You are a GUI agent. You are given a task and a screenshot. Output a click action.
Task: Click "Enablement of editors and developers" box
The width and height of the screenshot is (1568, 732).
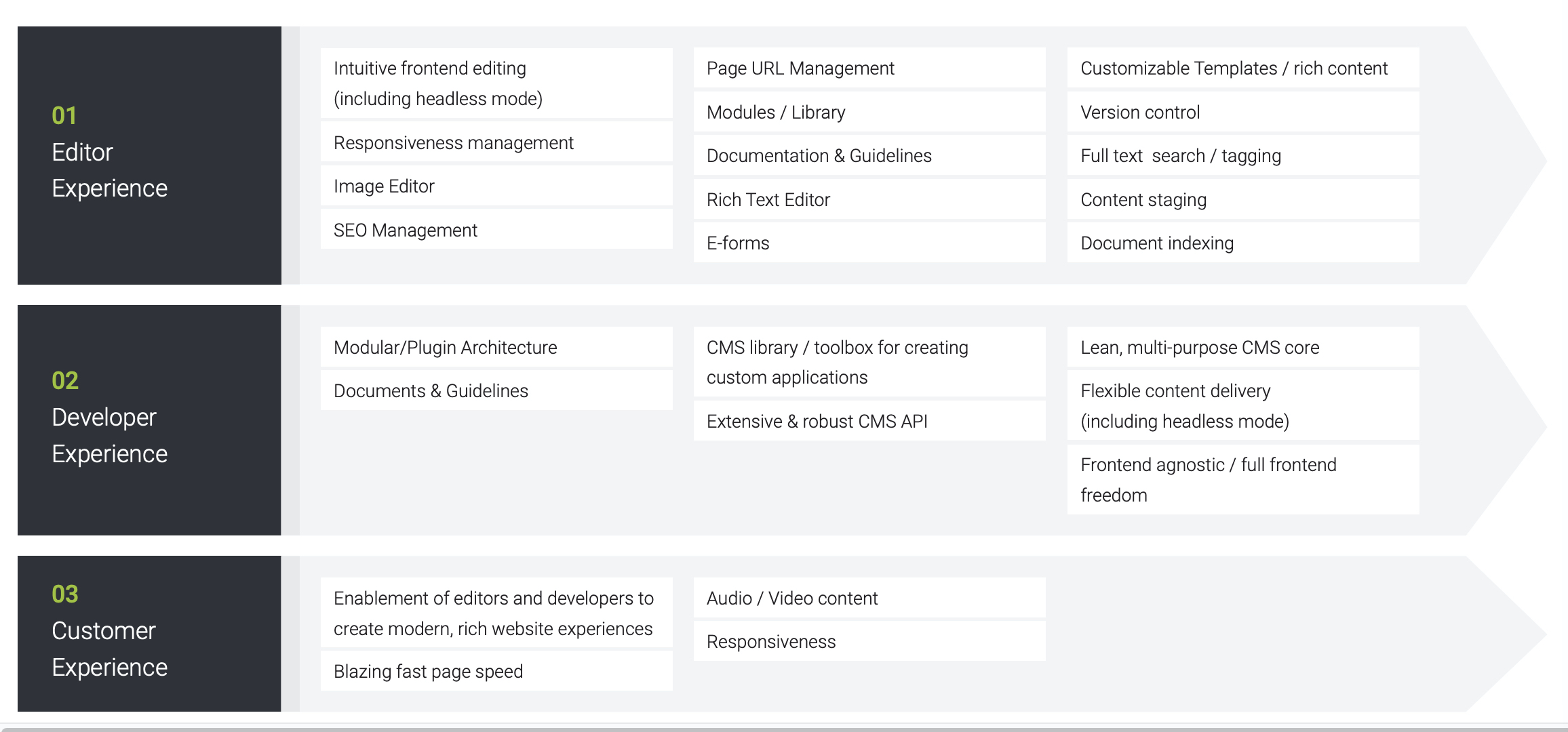(x=496, y=613)
